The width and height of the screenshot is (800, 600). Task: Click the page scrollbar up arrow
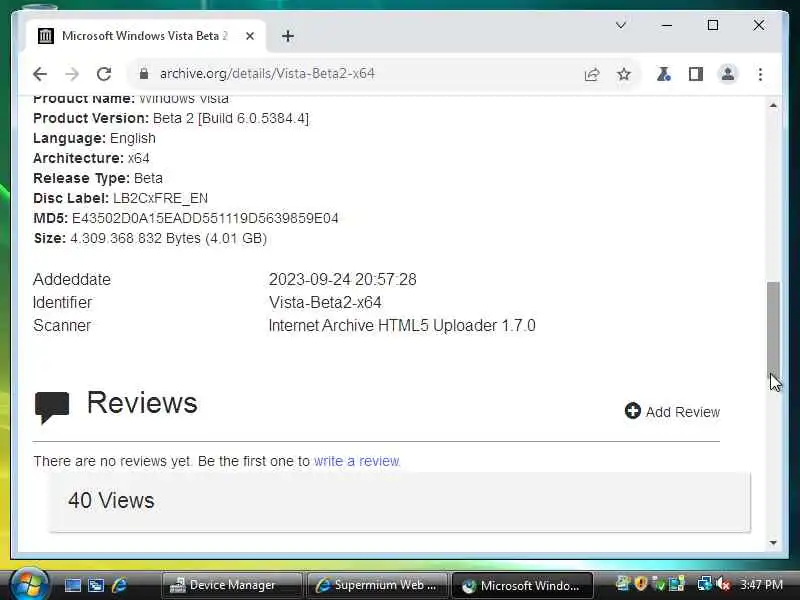click(773, 106)
